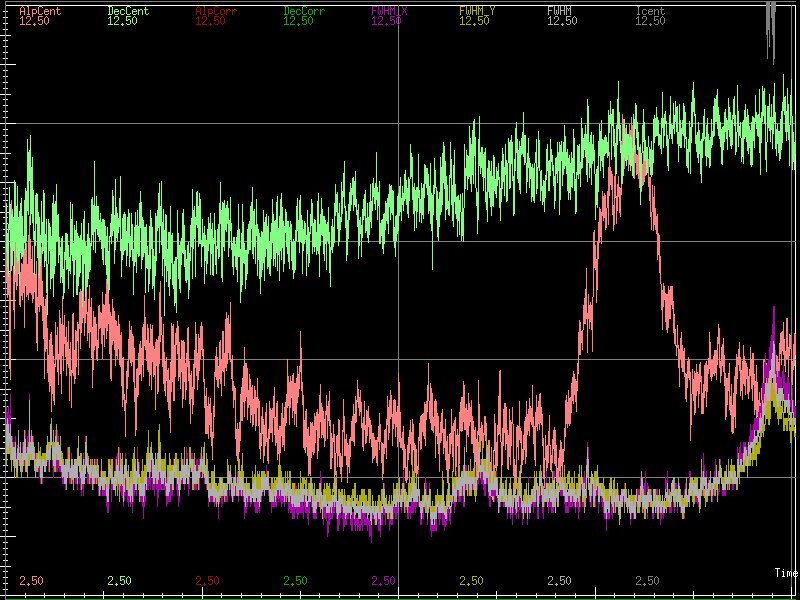Click the AlpCorr trace label

tap(216, 11)
